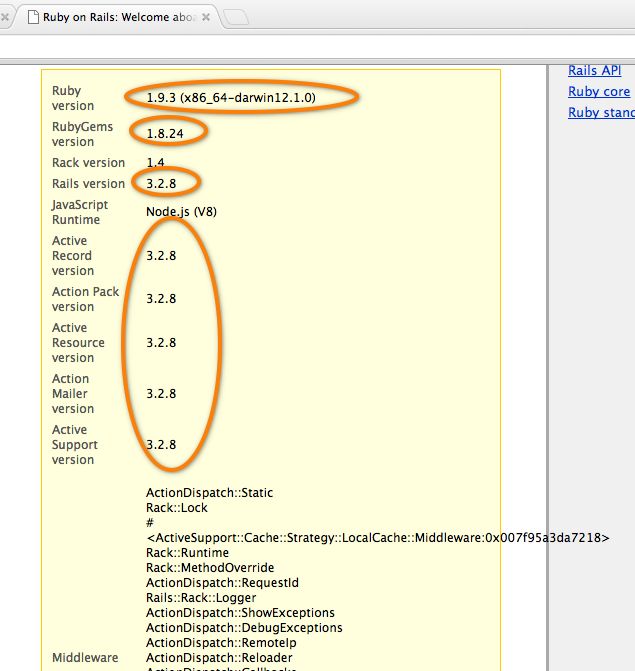Screen dimensions: 635x671
Task: Open the Ruby core link
Action: coord(599,92)
